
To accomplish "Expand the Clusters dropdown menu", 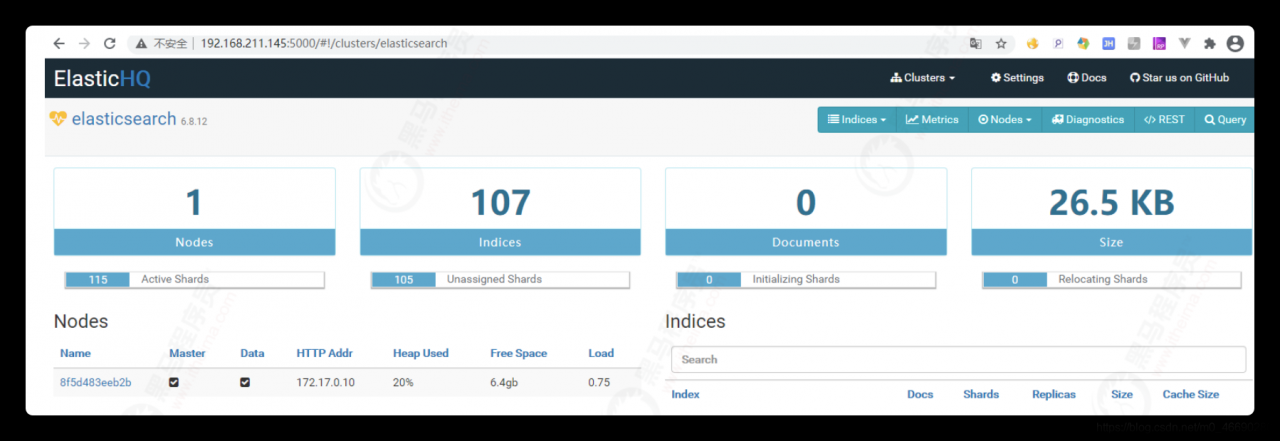I will pos(922,78).
